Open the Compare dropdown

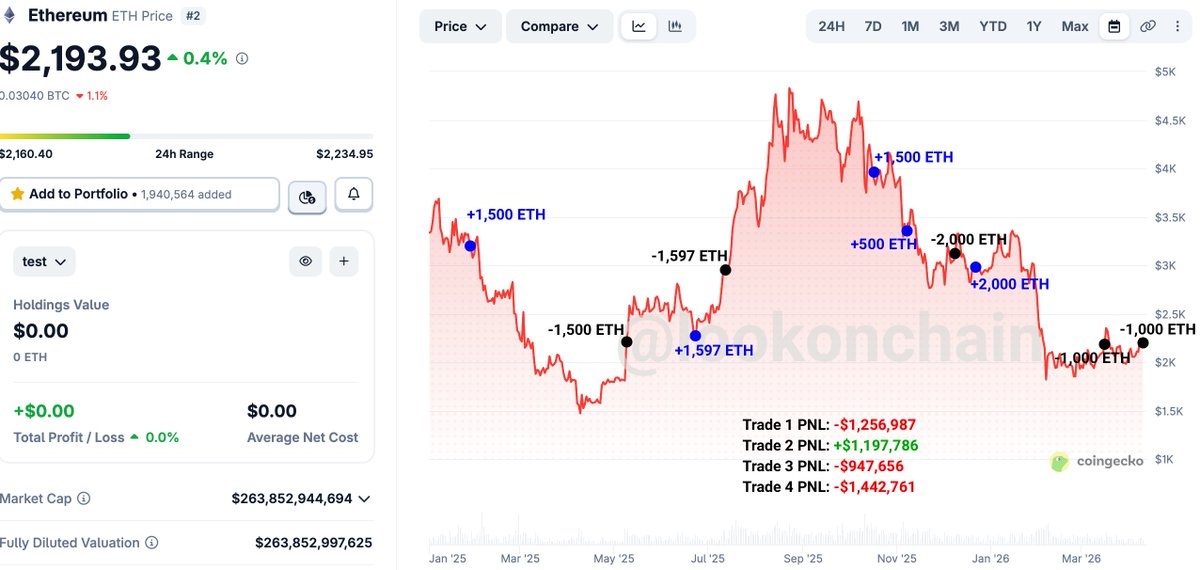(x=560, y=26)
